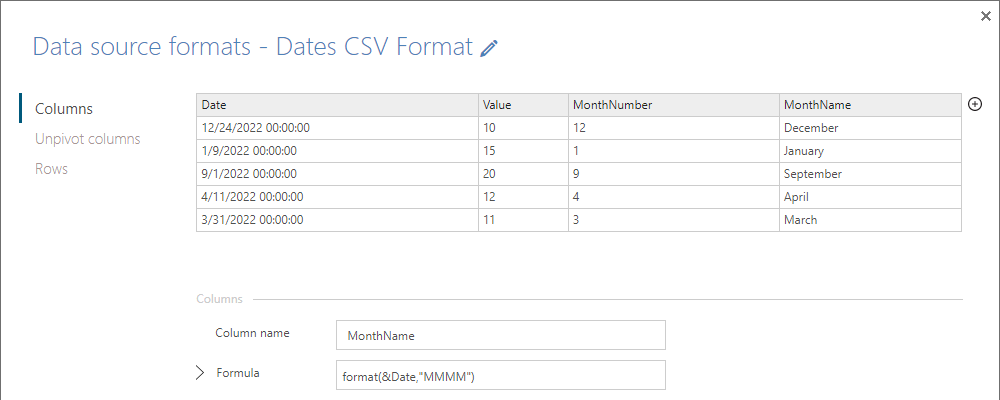Click the 3/31/2022 date cell
This screenshot has height=400, width=1000.
coord(337,219)
